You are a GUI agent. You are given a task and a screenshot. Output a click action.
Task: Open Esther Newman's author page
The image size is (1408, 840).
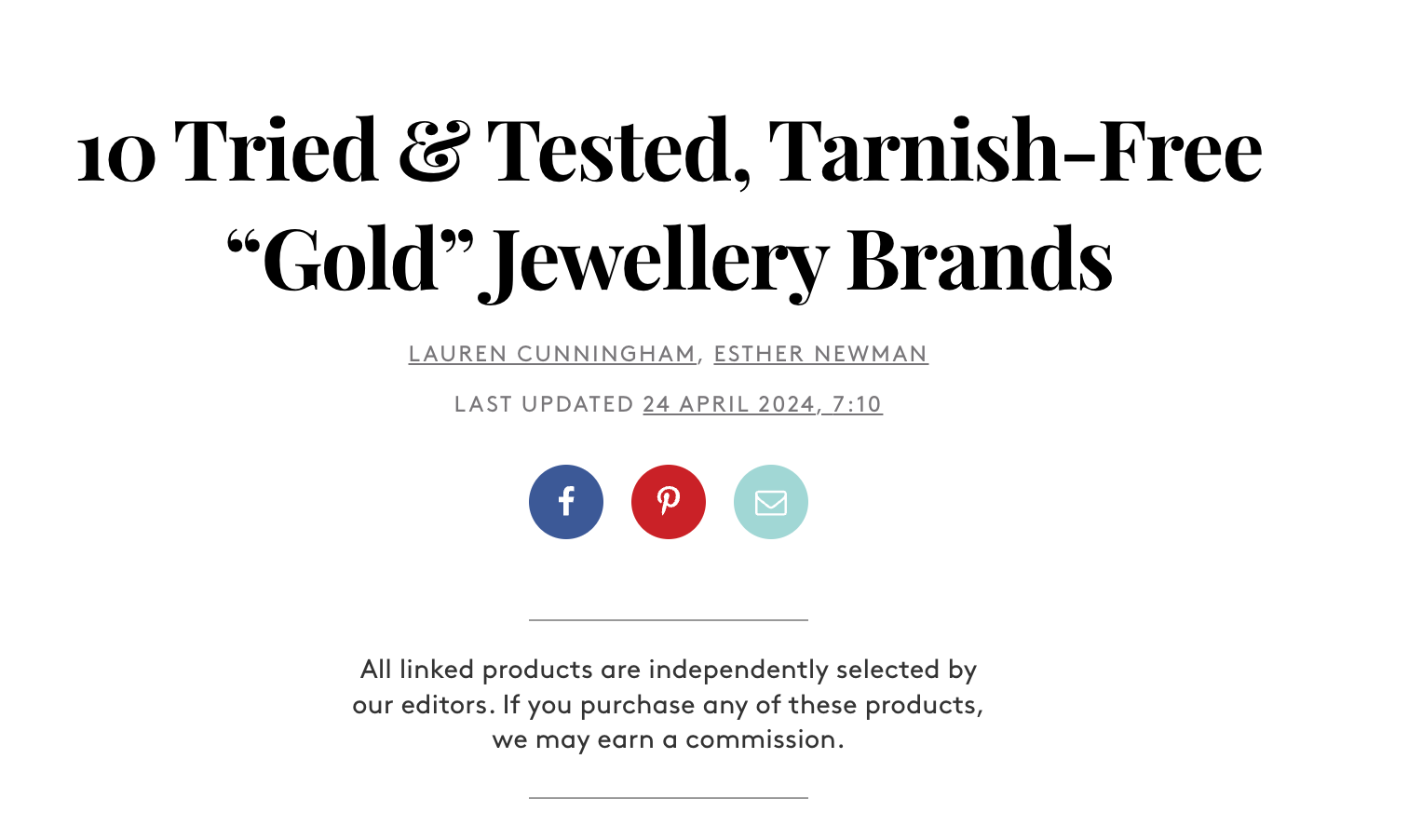[x=820, y=354]
